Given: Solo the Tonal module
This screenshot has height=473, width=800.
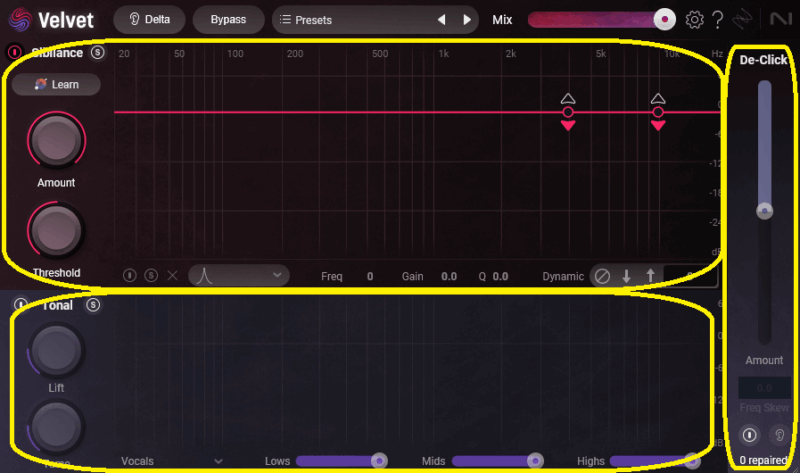Looking at the screenshot, I should click(x=93, y=305).
